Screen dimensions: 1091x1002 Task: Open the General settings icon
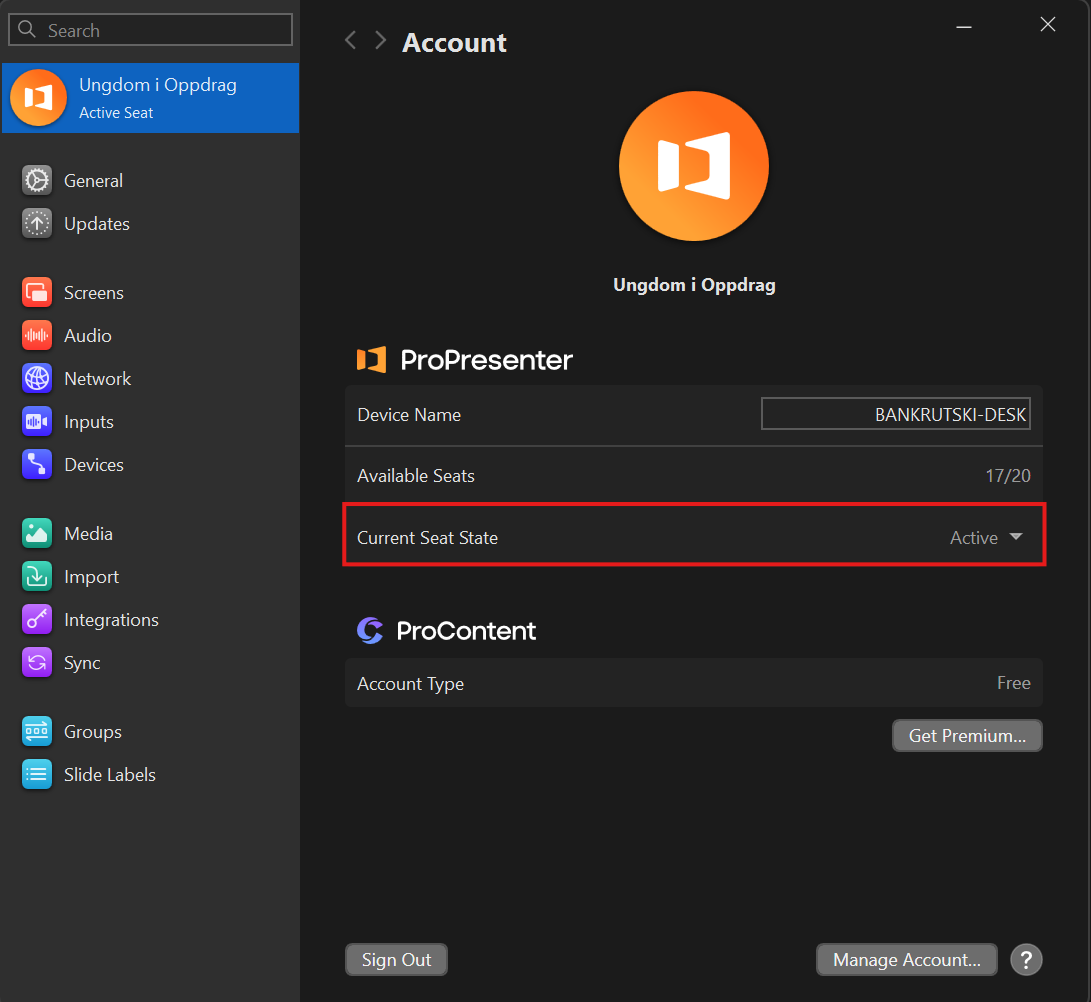pos(37,180)
